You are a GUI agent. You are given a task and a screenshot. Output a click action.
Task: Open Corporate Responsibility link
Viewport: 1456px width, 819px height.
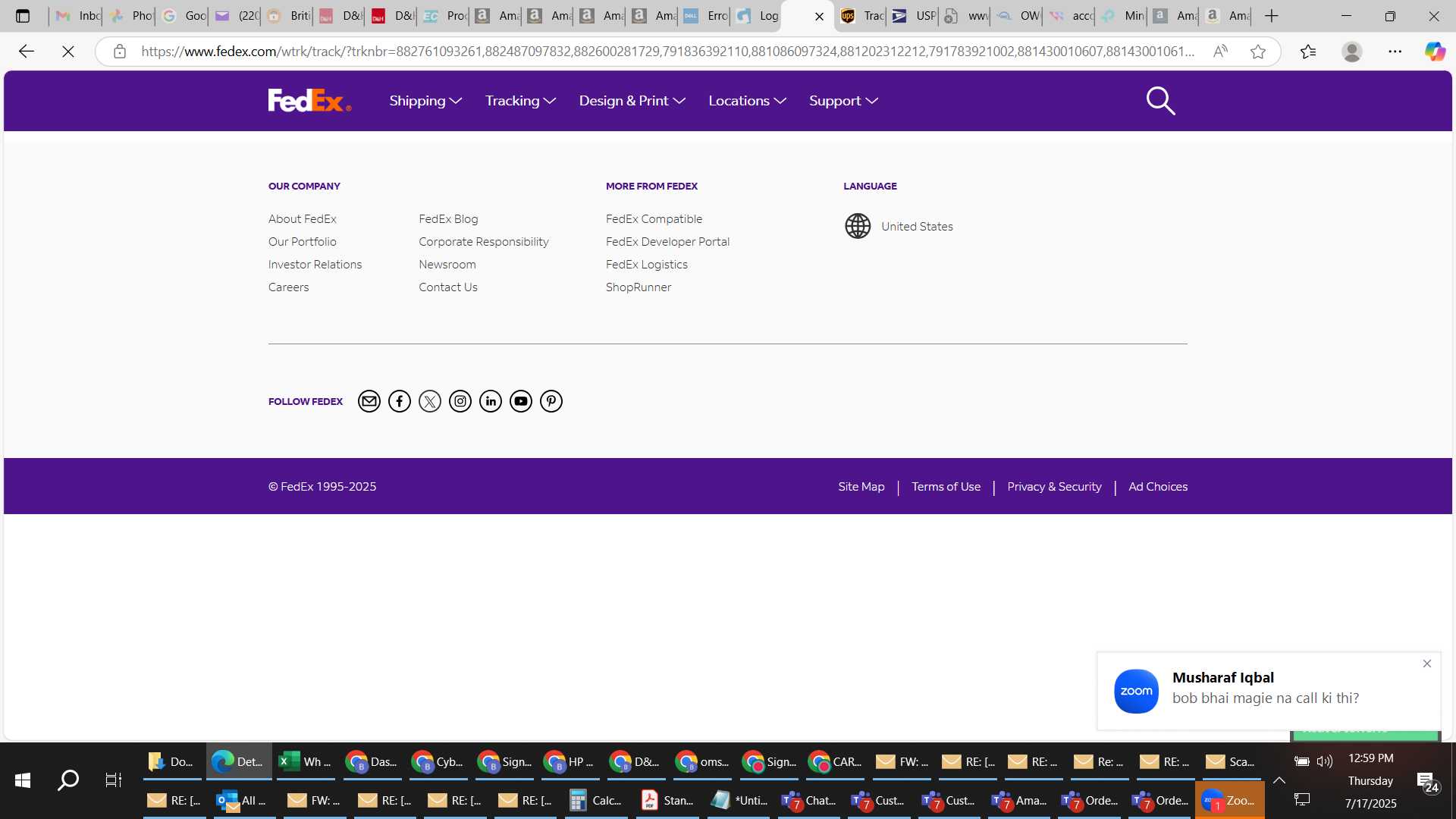(483, 242)
